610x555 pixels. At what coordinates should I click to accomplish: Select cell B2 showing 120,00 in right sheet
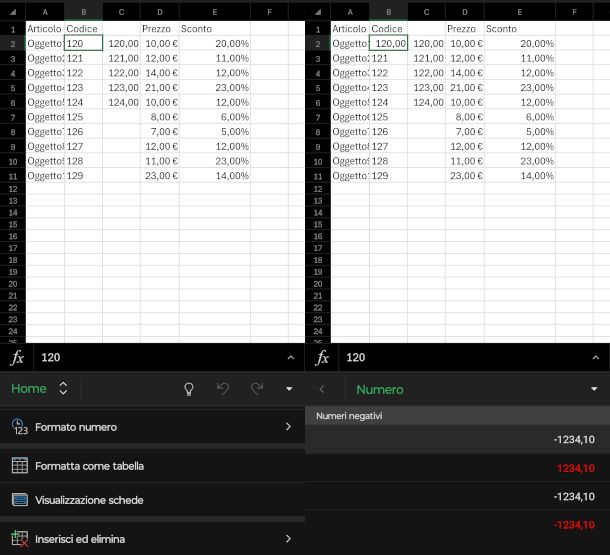(x=388, y=43)
